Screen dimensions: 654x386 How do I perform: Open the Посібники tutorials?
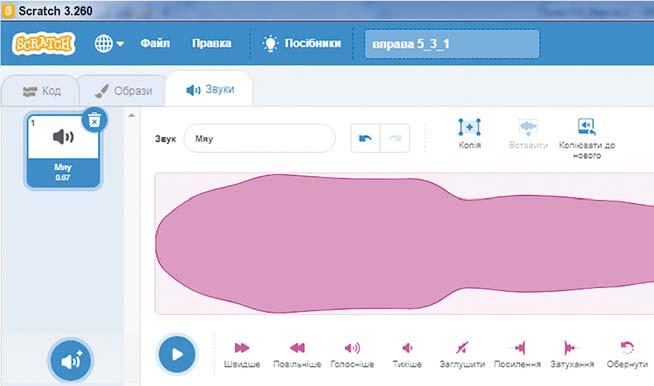point(302,43)
